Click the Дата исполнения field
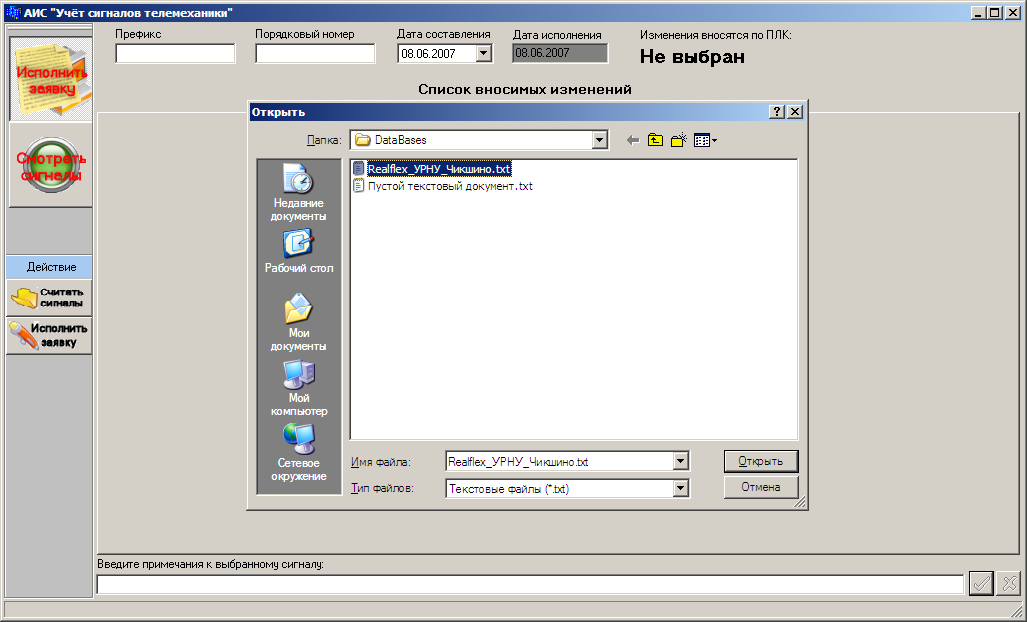This screenshot has height=622, width=1027. coord(560,53)
